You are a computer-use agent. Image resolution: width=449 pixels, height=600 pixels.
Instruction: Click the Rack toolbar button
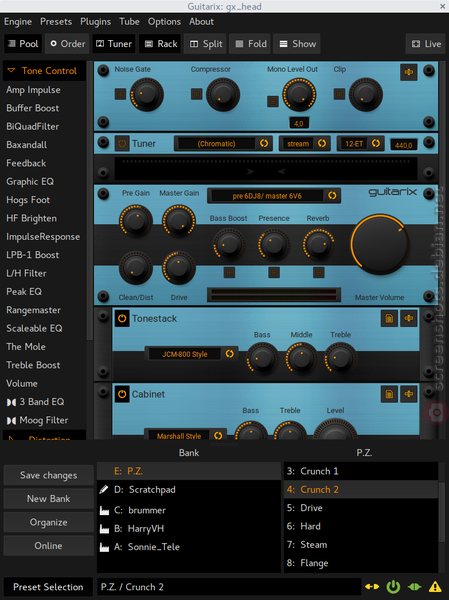click(x=161, y=44)
